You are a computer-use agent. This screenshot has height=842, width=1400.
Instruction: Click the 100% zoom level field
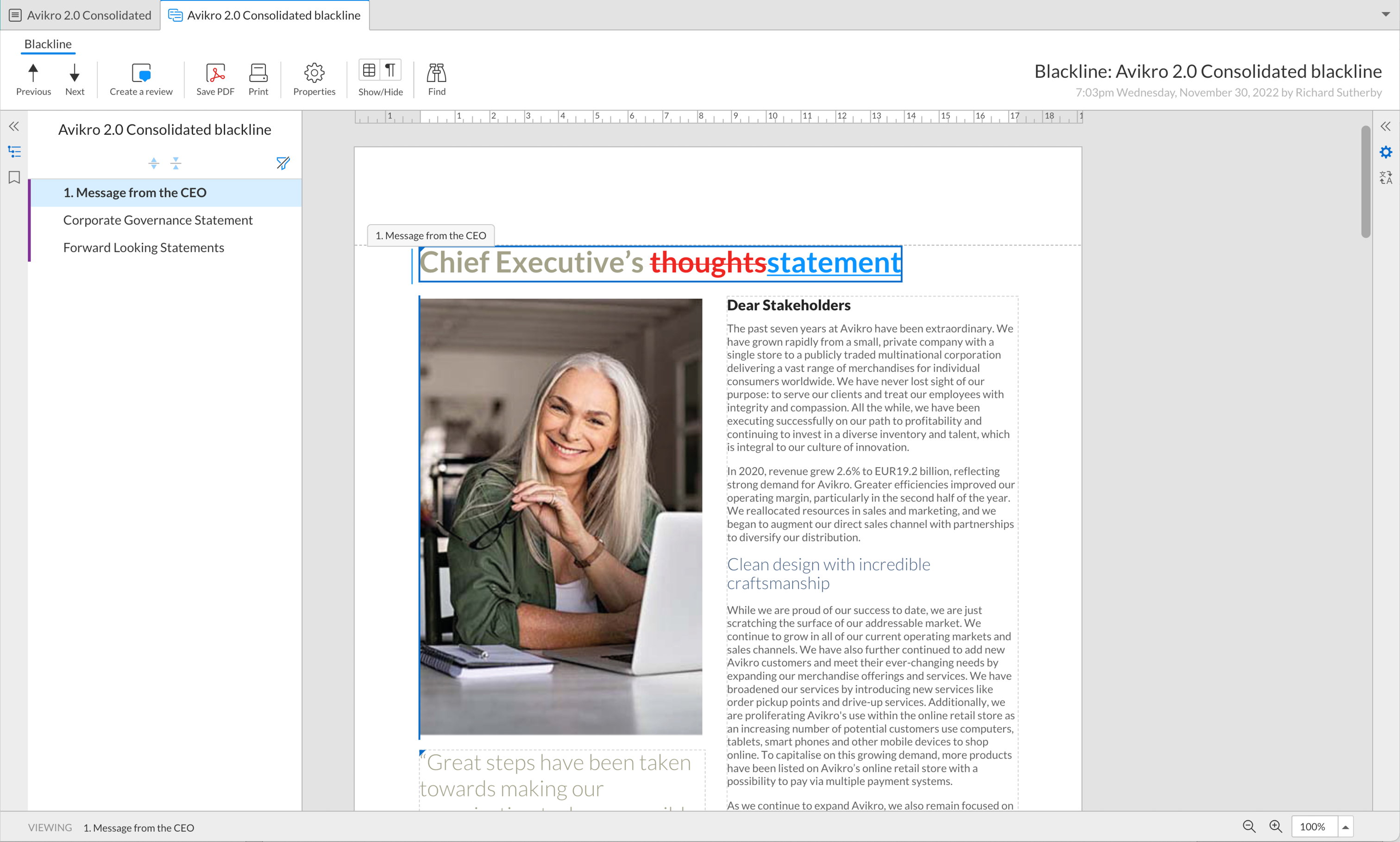pyautogui.click(x=1314, y=827)
